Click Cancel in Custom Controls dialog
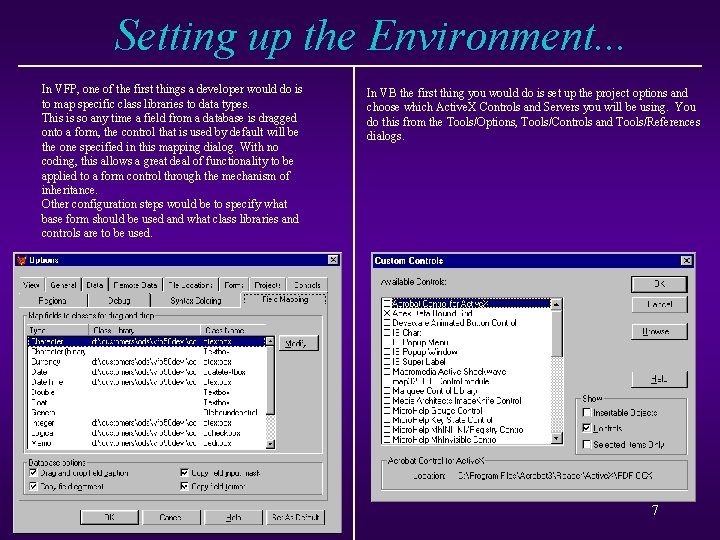720x540 pixels. (x=659, y=304)
